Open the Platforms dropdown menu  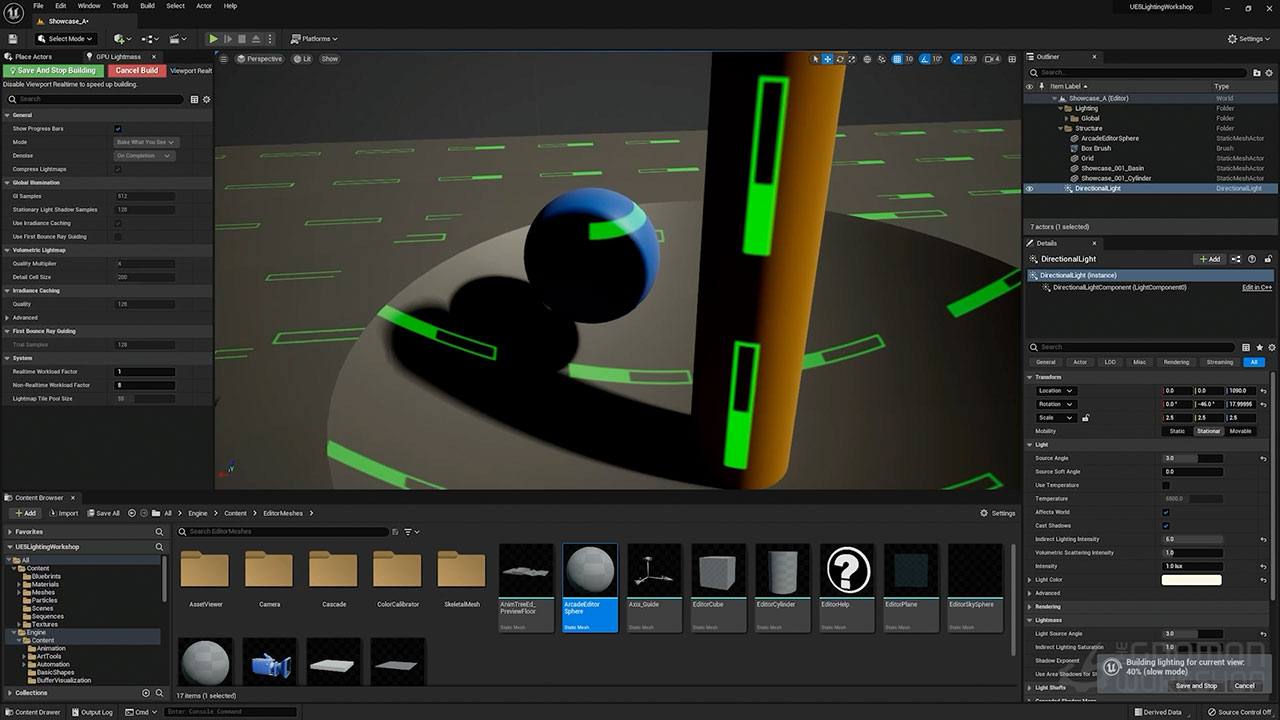[x=314, y=39]
